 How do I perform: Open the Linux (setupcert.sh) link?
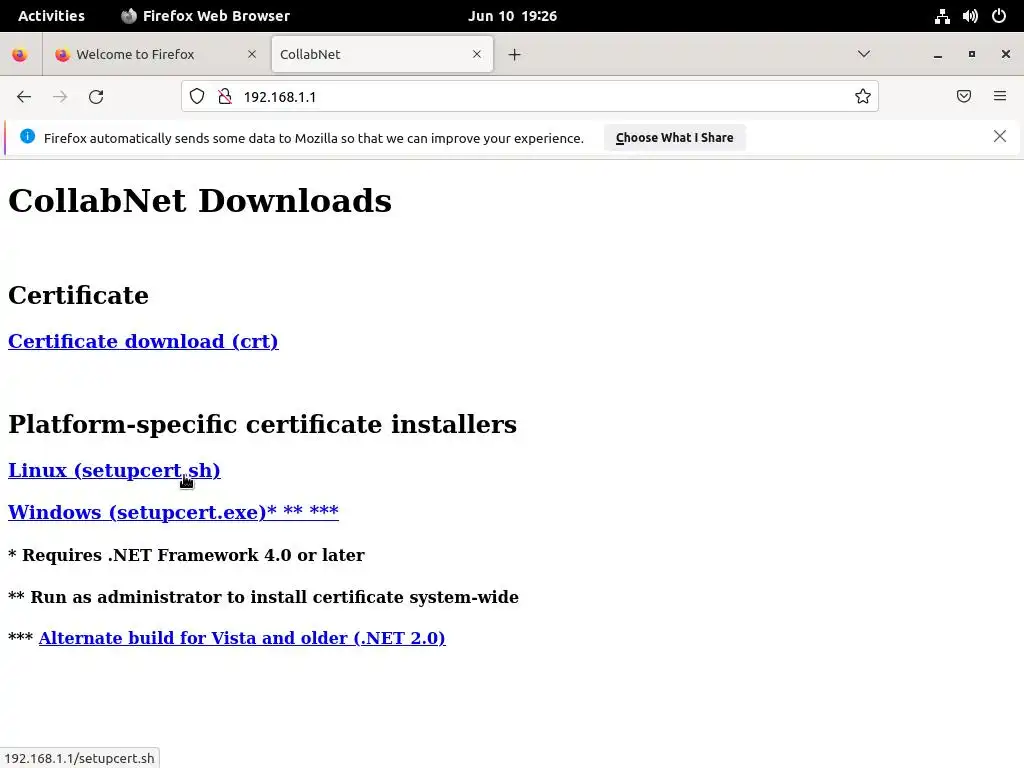coord(114,471)
